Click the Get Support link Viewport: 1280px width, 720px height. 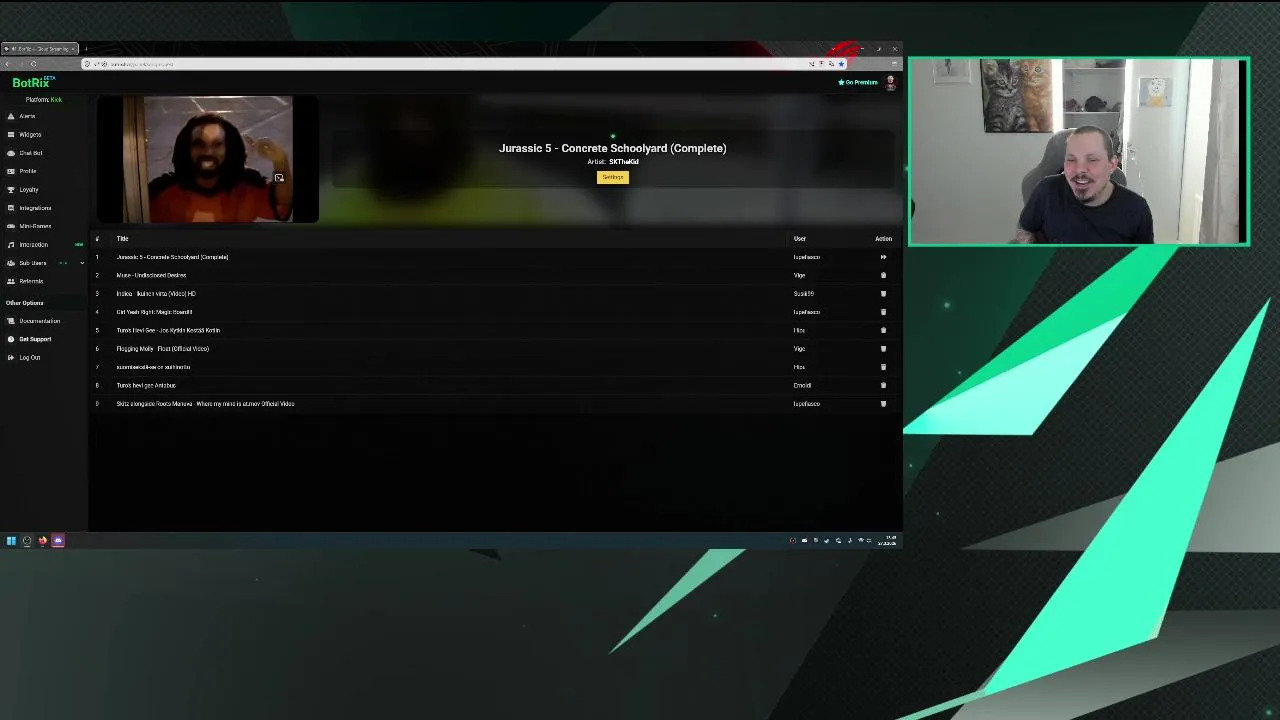(x=35, y=339)
